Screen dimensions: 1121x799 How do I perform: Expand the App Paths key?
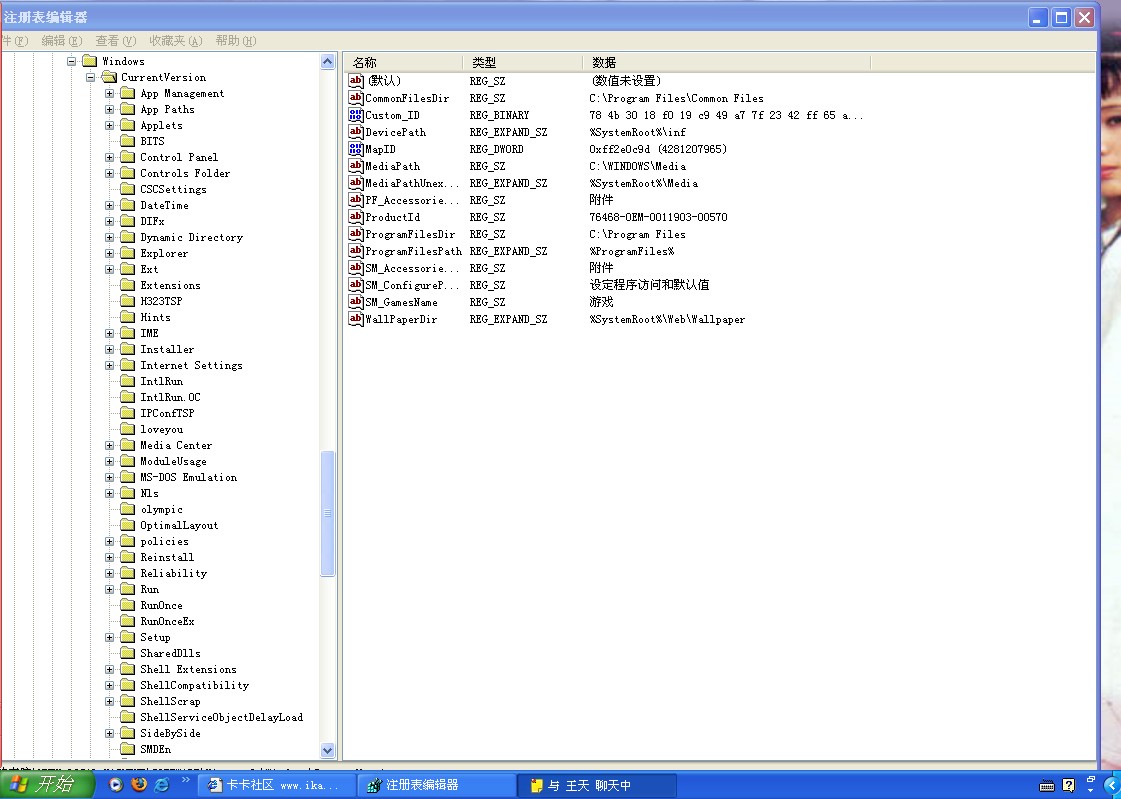(109, 109)
